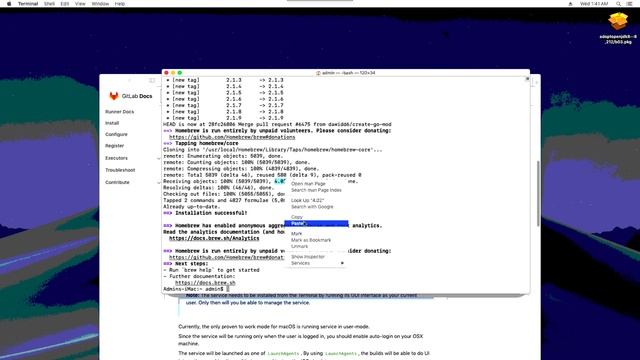640x360 pixels.
Task: Open Spotlight search magnifier icon
Action: 618,4
